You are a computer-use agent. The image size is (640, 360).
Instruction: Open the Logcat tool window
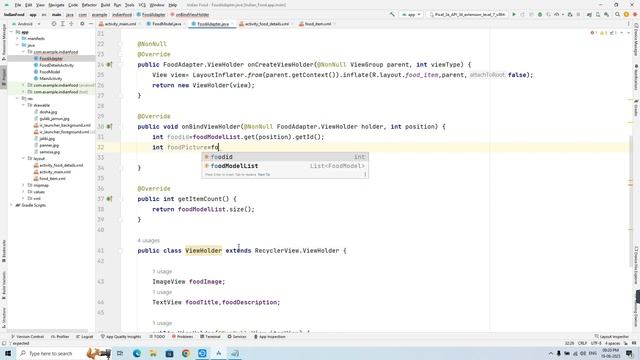coord(84,337)
